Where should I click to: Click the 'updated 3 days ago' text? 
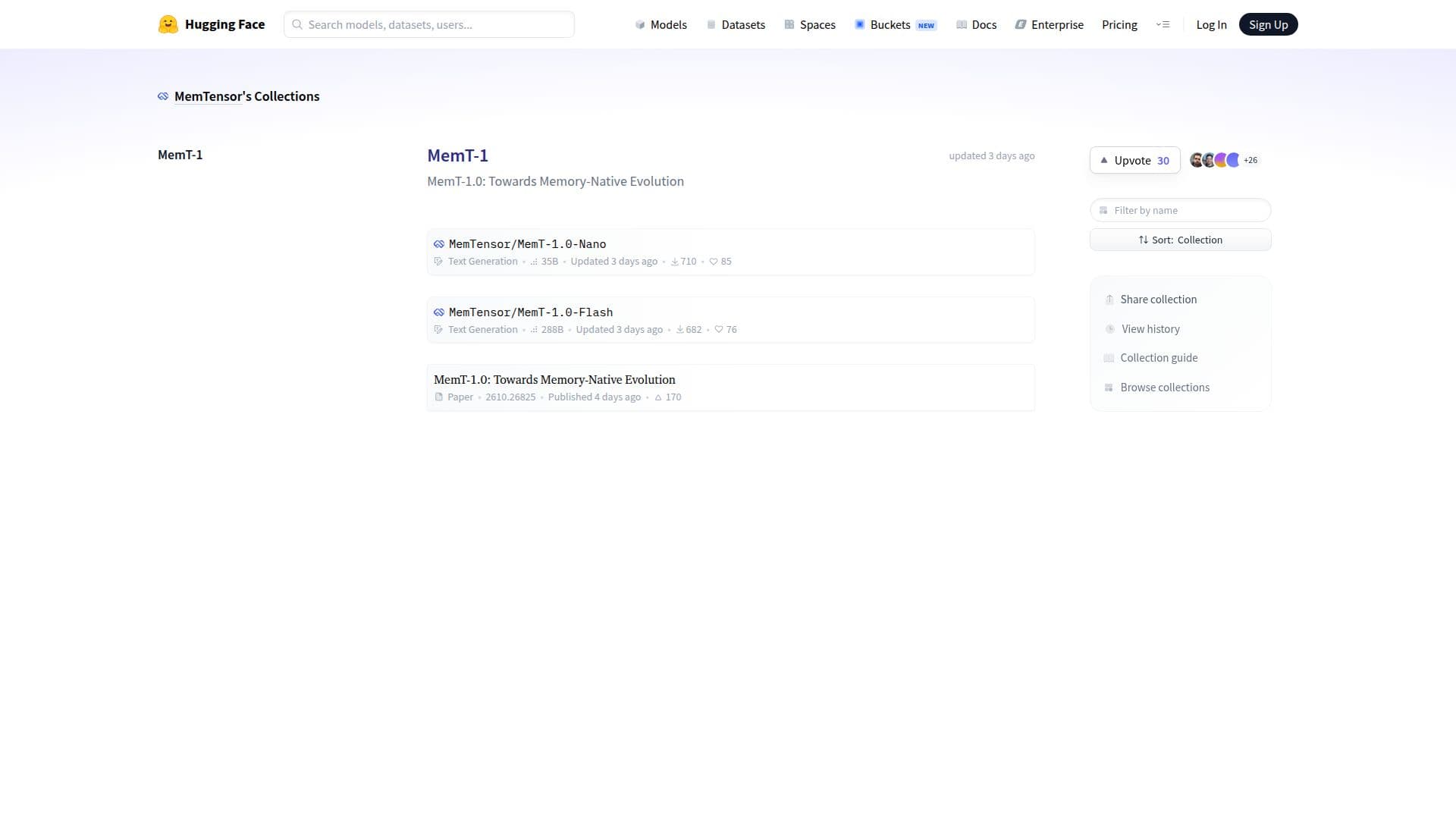click(x=992, y=155)
